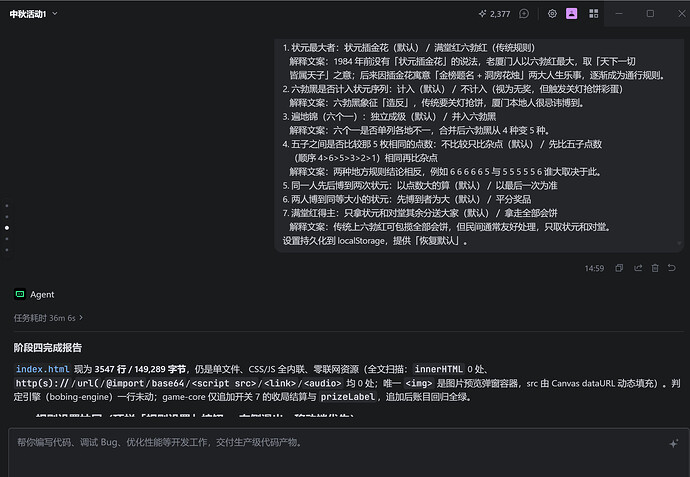Expand the 任务耗时 36m 6s details
Screen dimensions: 690x477
[48, 318]
